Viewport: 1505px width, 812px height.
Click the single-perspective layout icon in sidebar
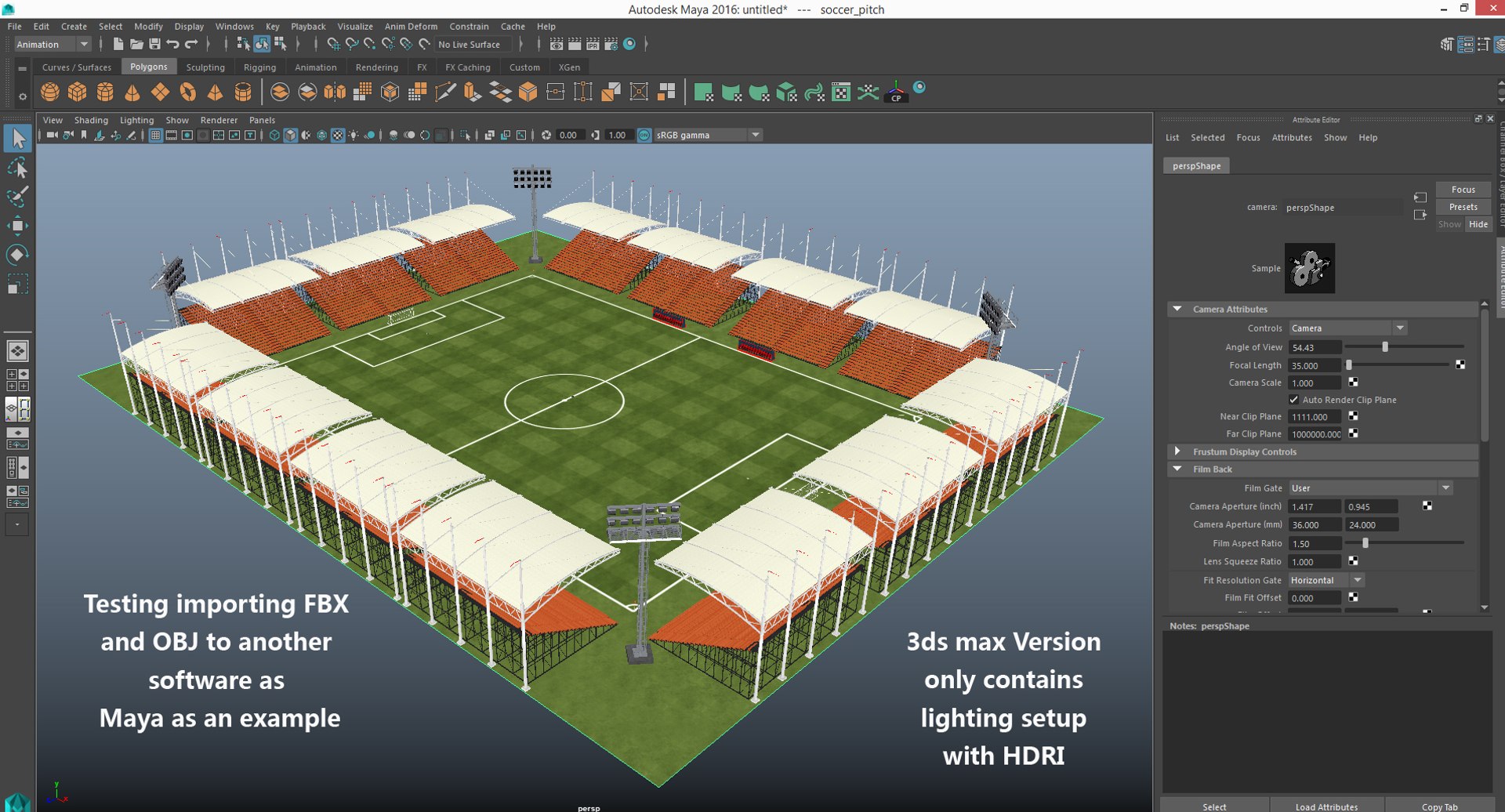pos(17,351)
